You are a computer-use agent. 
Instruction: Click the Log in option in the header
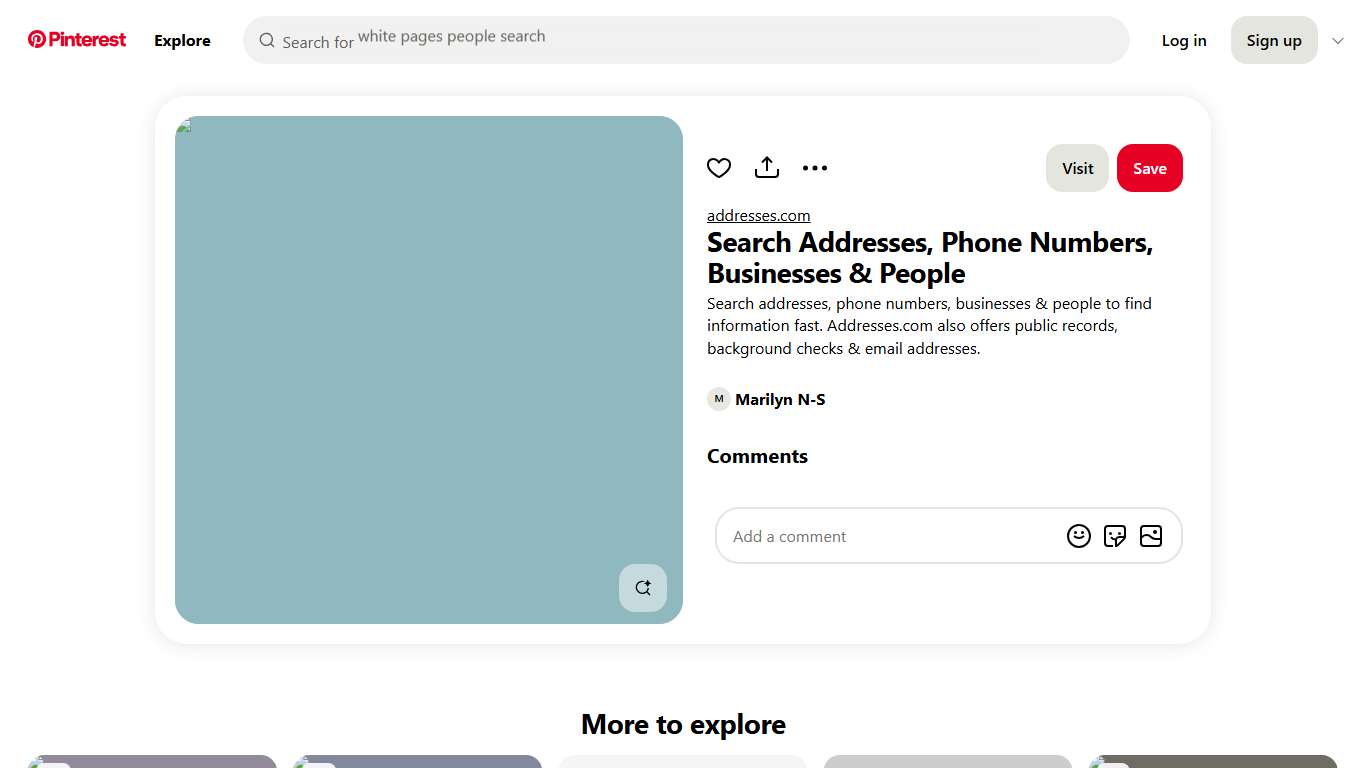click(x=1184, y=40)
